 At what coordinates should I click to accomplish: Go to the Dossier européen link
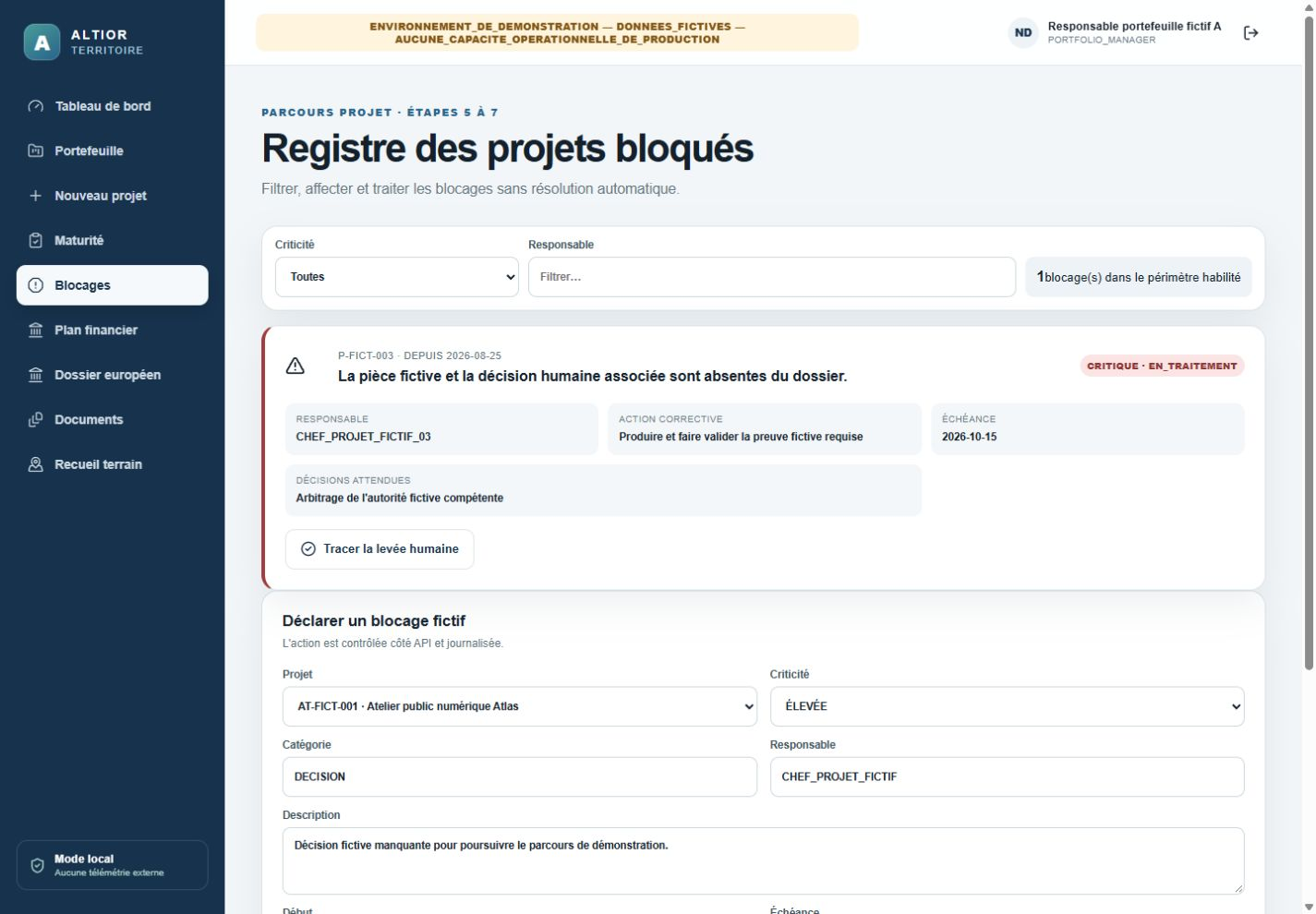pos(113,375)
